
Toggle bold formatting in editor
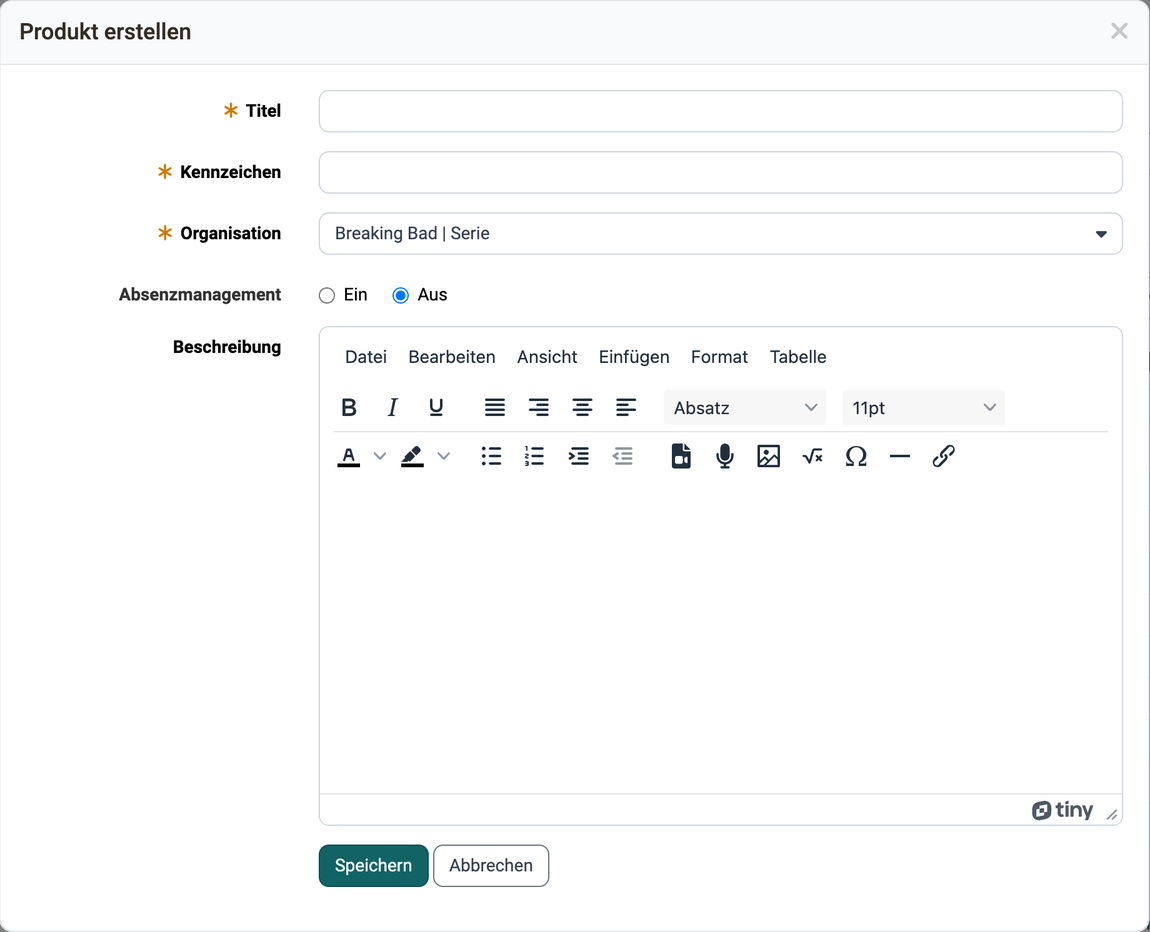tap(349, 408)
